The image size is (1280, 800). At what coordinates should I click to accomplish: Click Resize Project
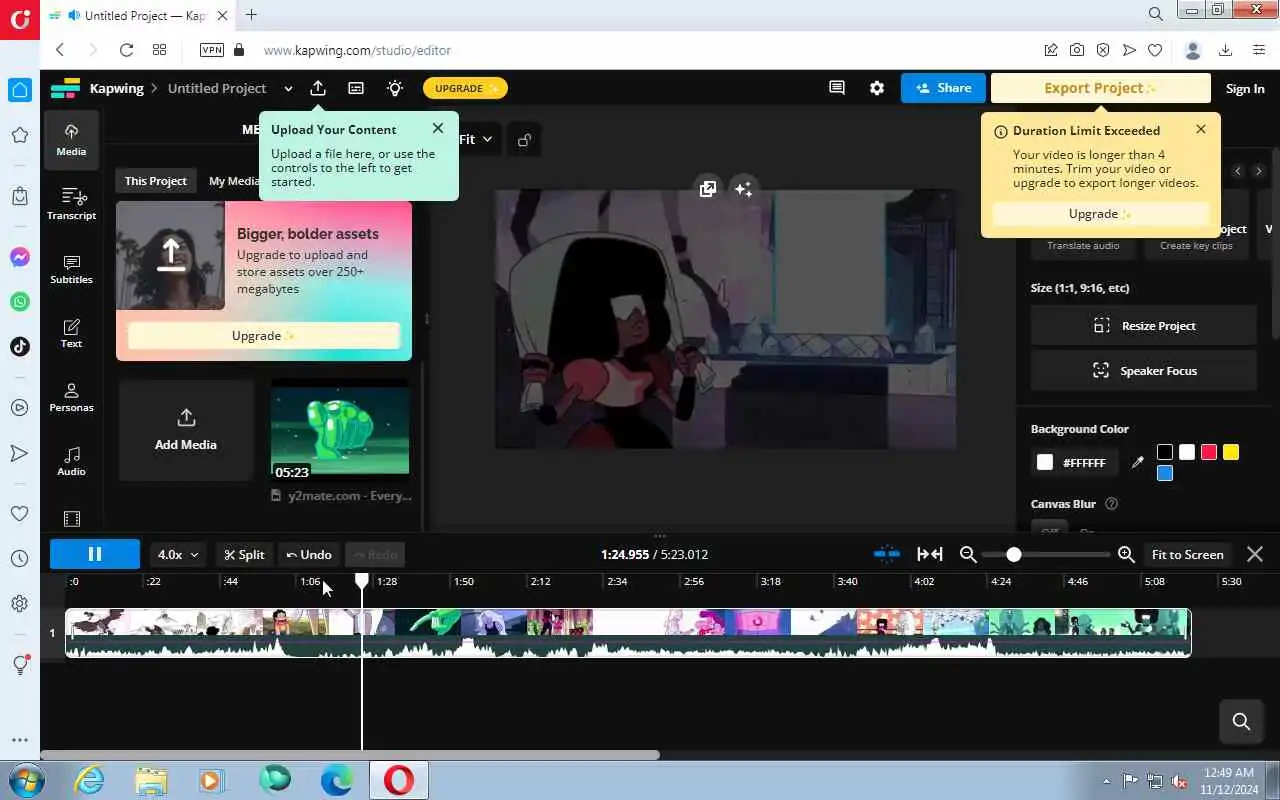[1144, 326]
